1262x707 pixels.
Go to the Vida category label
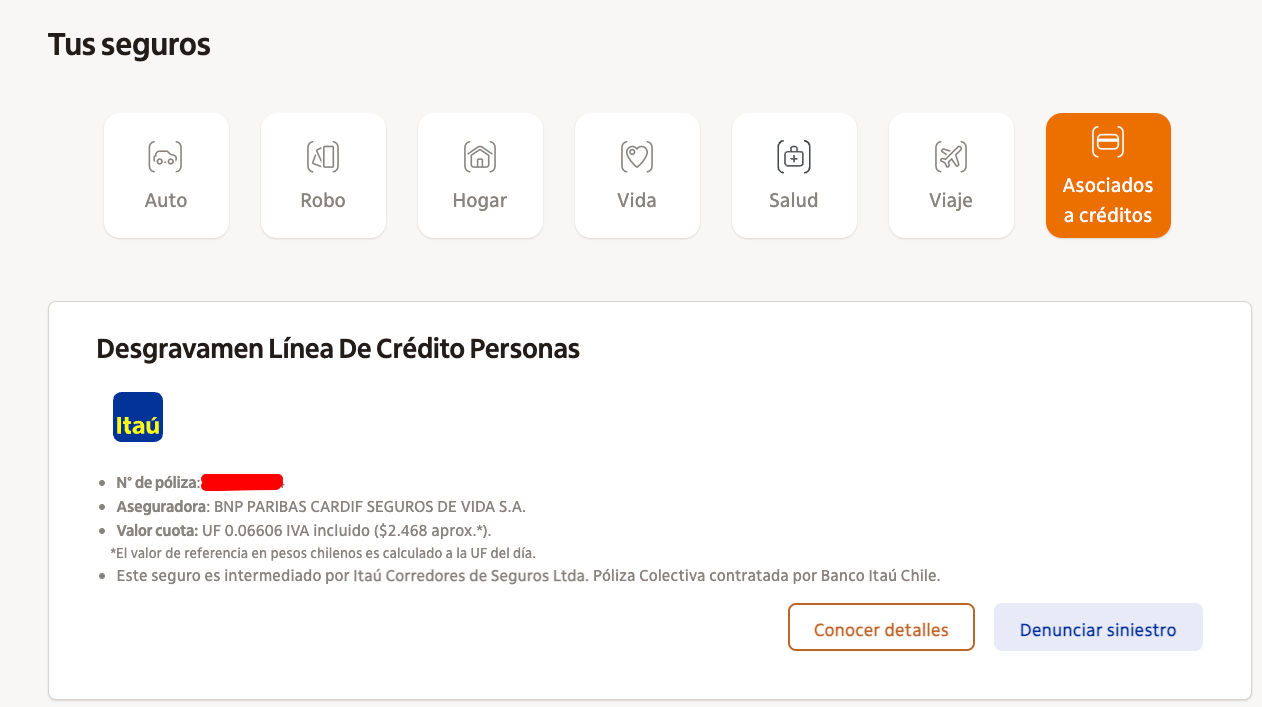(x=637, y=200)
